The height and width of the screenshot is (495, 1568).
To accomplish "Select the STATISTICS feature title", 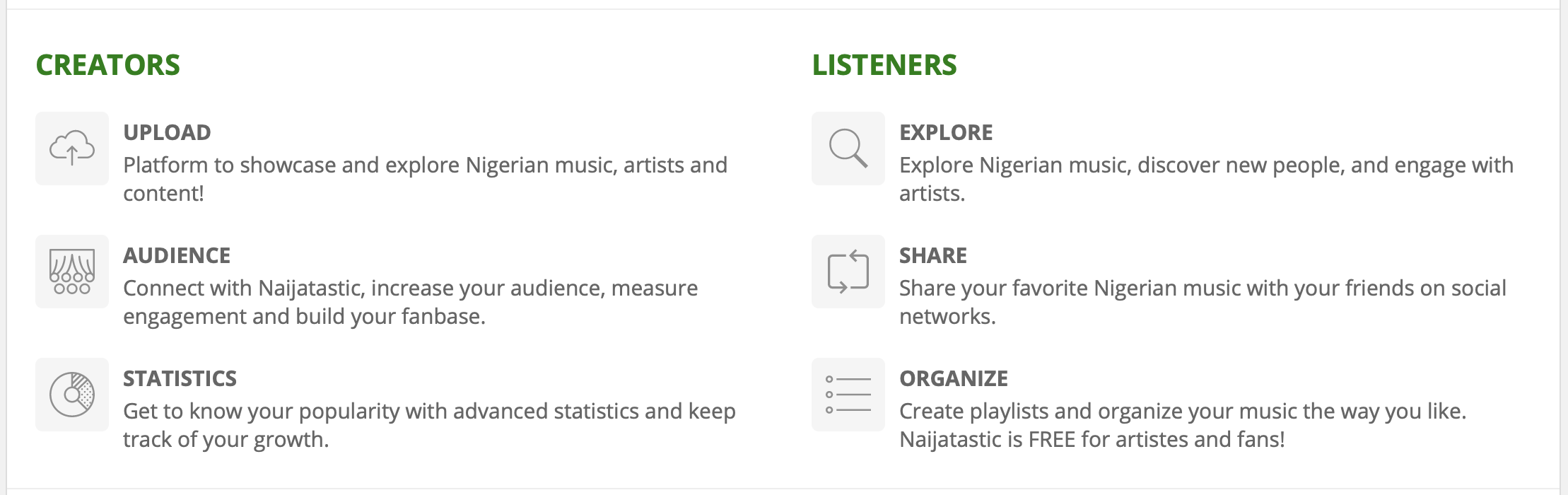I will pyautogui.click(x=180, y=378).
